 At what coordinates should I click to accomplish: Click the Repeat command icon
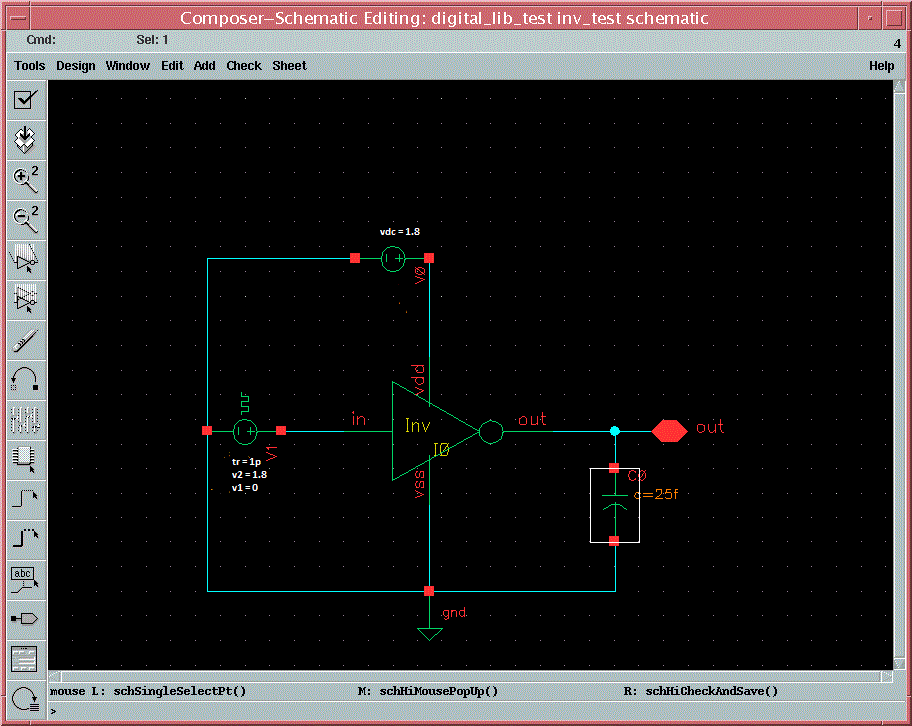(26, 699)
